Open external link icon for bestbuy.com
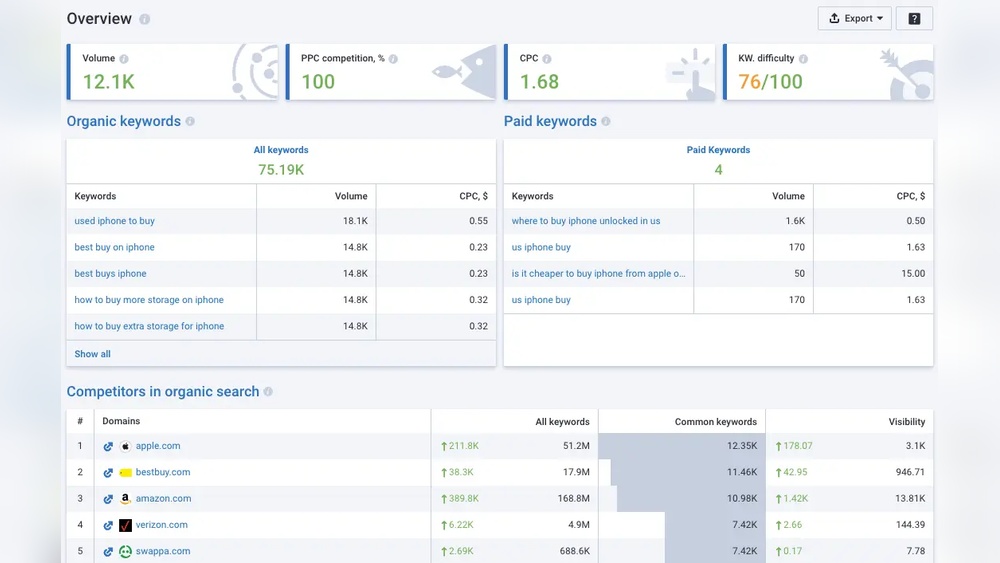This screenshot has height=563, width=1000. [x=108, y=472]
